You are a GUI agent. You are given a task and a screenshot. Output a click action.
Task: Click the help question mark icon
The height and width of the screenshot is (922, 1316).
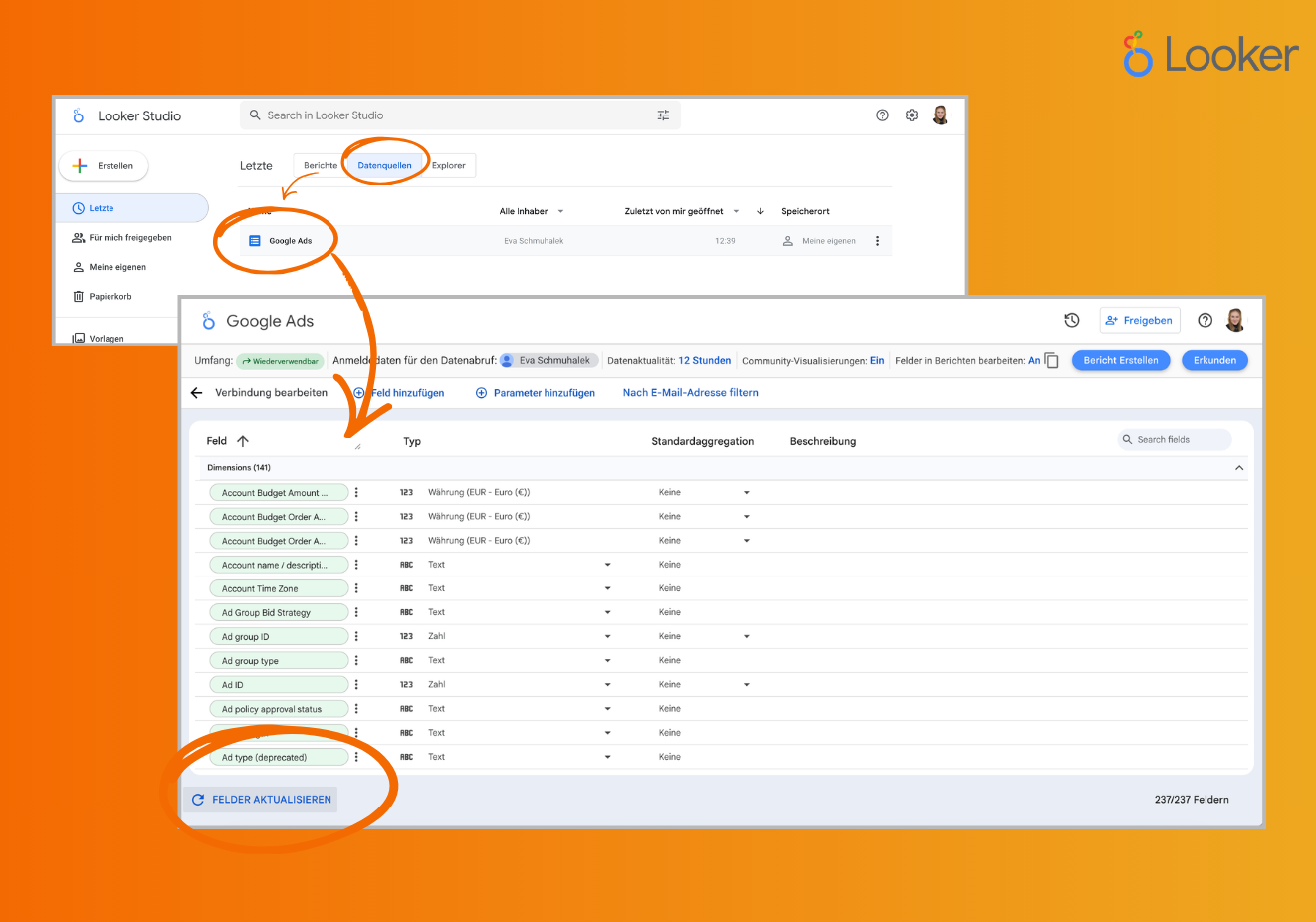[882, 115]
